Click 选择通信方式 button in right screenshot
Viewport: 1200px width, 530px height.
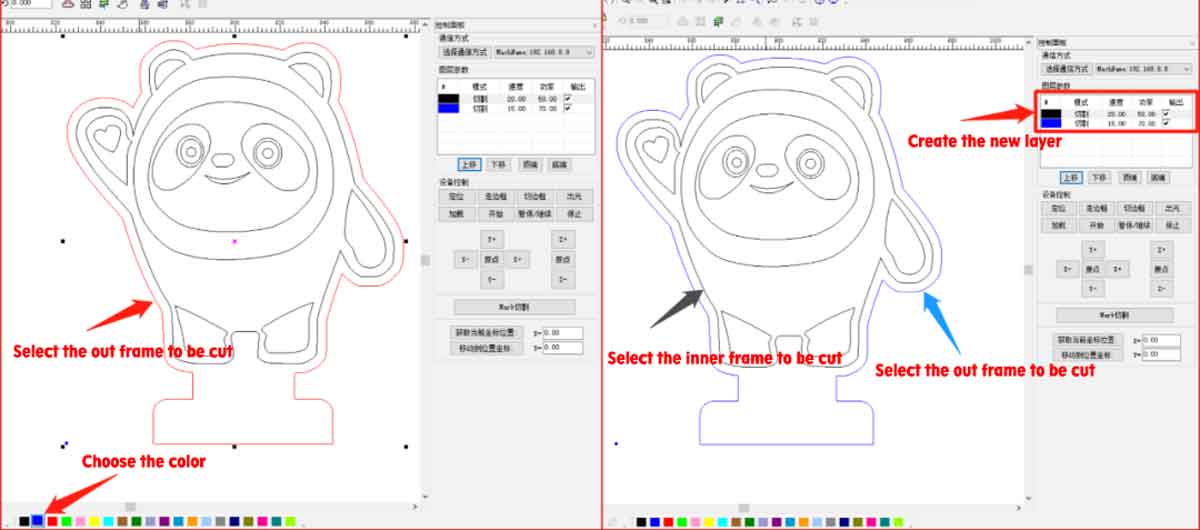tap(1066, 69)
